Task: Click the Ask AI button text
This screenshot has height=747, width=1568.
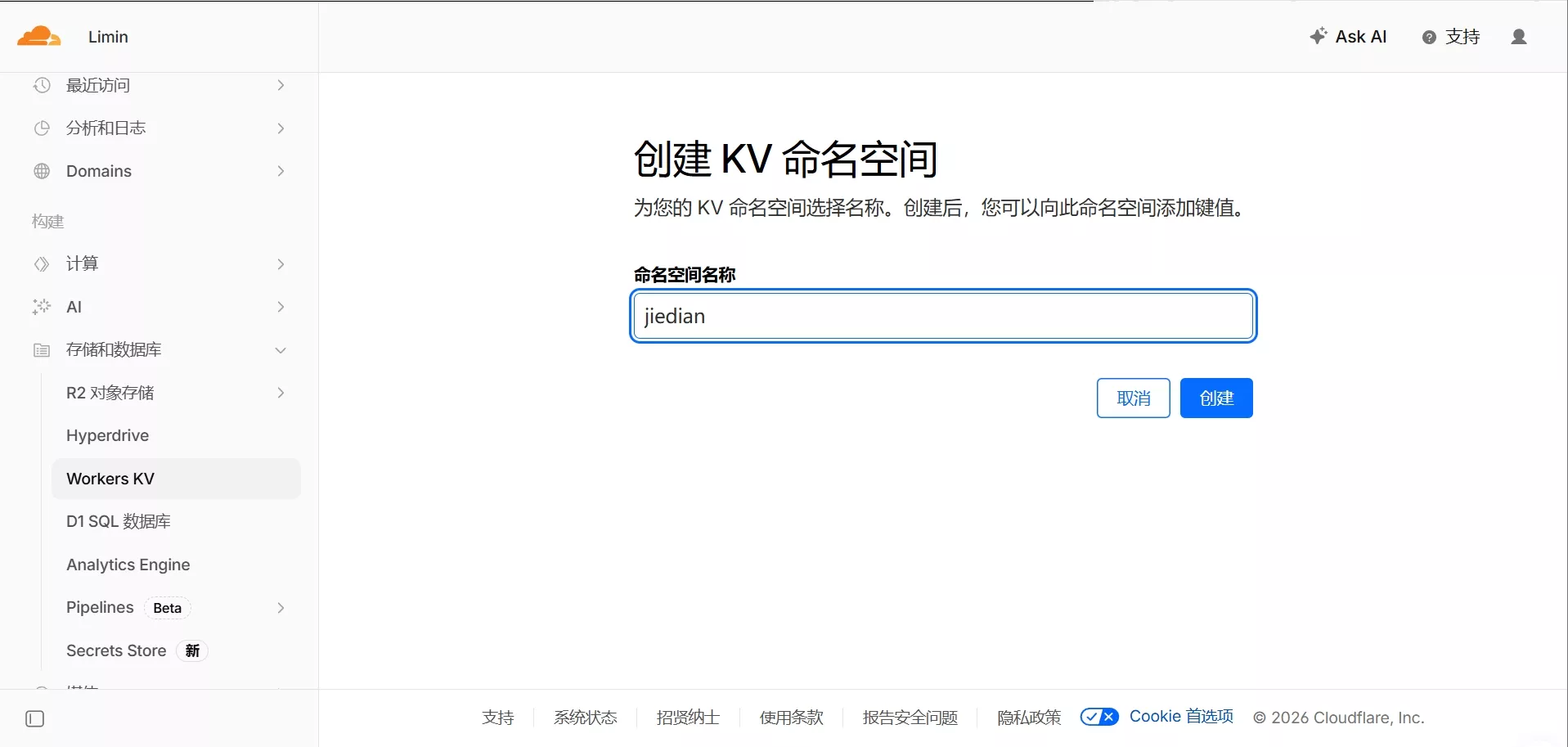Action: [x=1361, y=37]
